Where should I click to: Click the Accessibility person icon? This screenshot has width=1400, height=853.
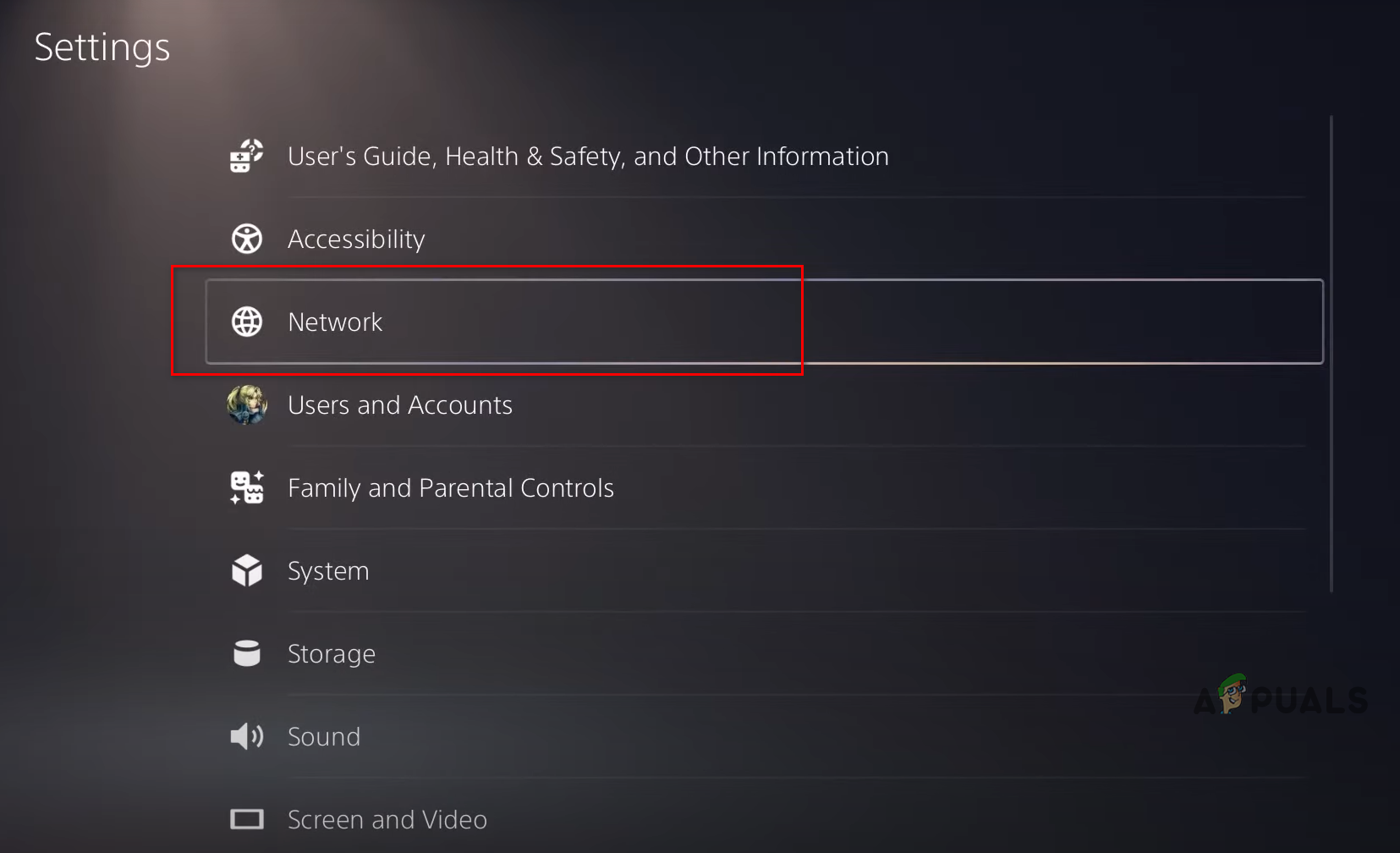coord(247,239)
